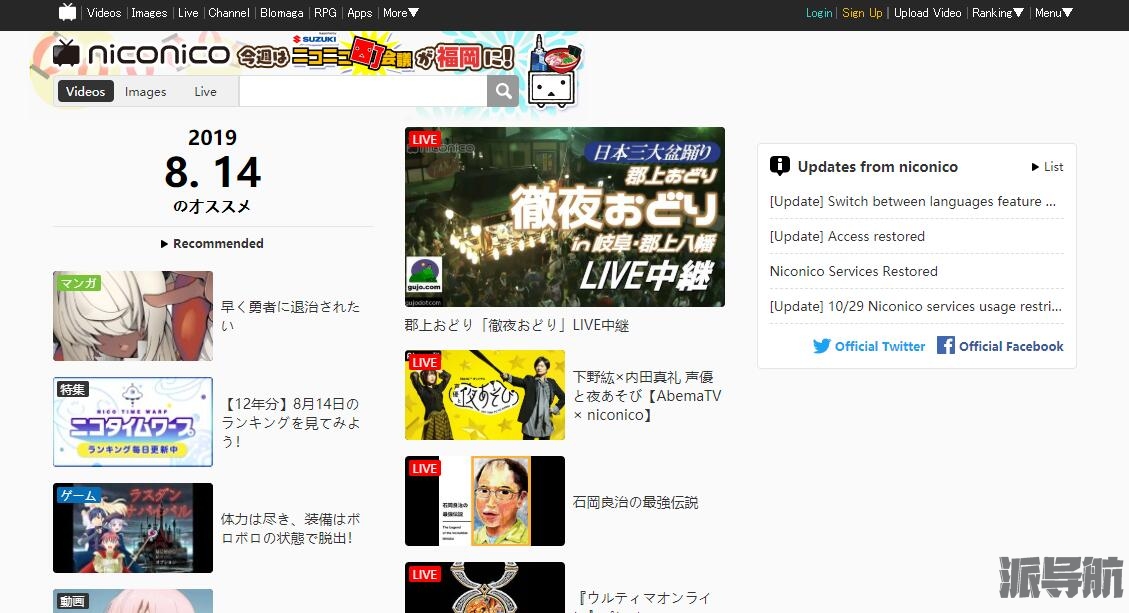
Task: Expand the More dropdown in top bar
Action: pyautogui.click(x=401, y=13)
